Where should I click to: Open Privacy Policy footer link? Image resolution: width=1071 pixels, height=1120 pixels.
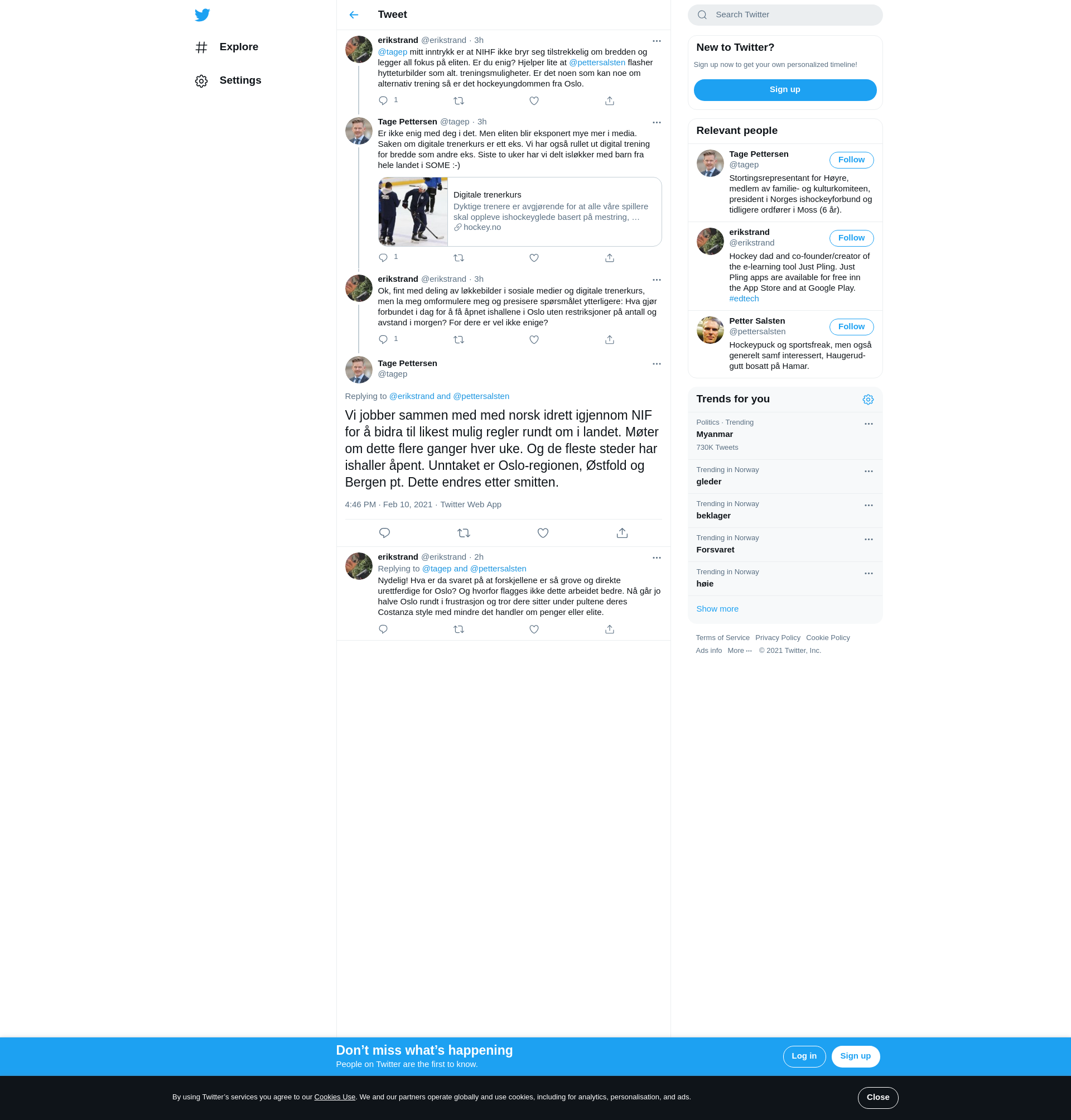[778, 638]
